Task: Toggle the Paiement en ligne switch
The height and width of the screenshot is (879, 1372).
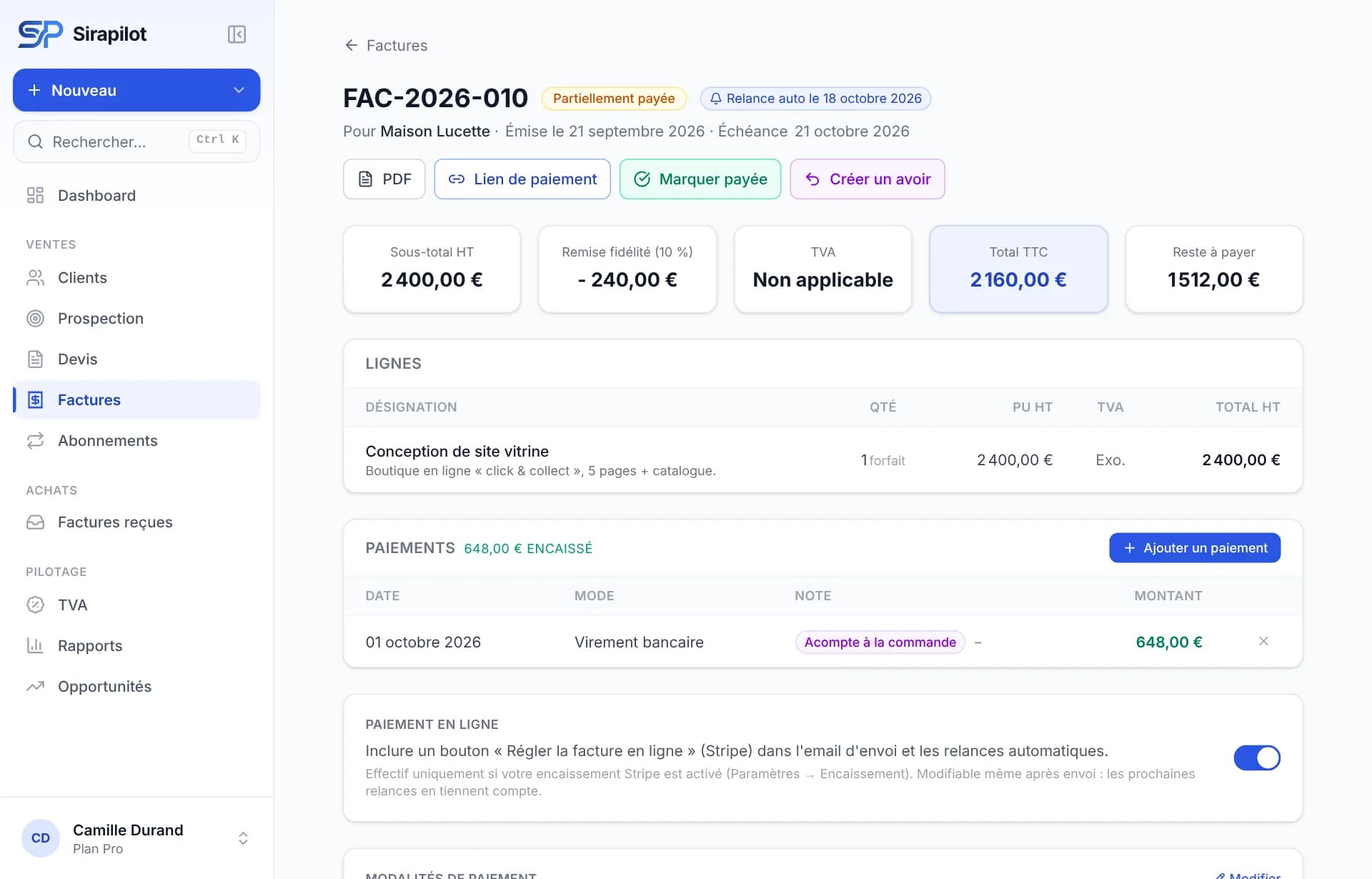Action: (x=1257, y=758)
